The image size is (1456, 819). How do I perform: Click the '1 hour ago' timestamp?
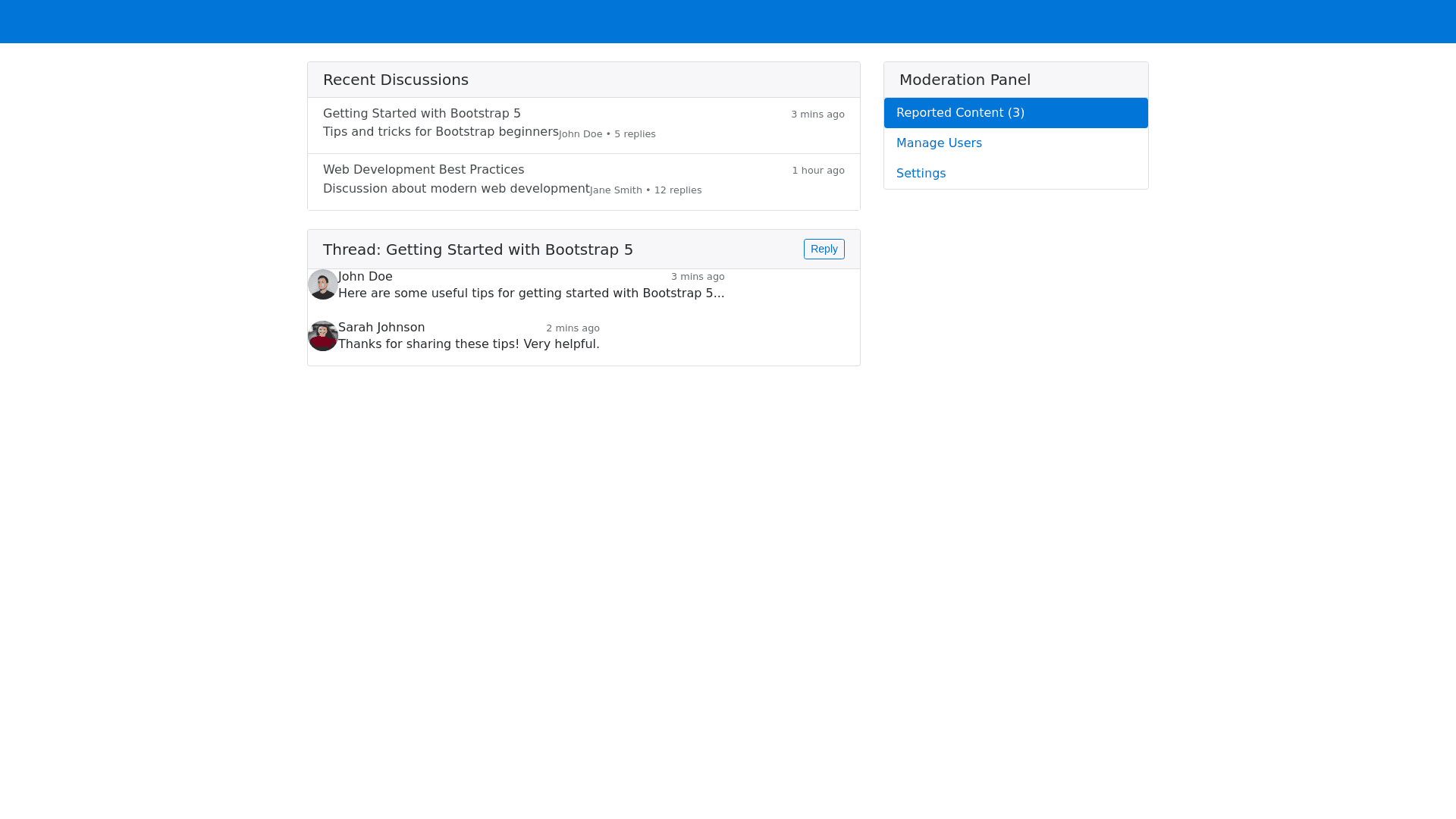tap(818, 171)
